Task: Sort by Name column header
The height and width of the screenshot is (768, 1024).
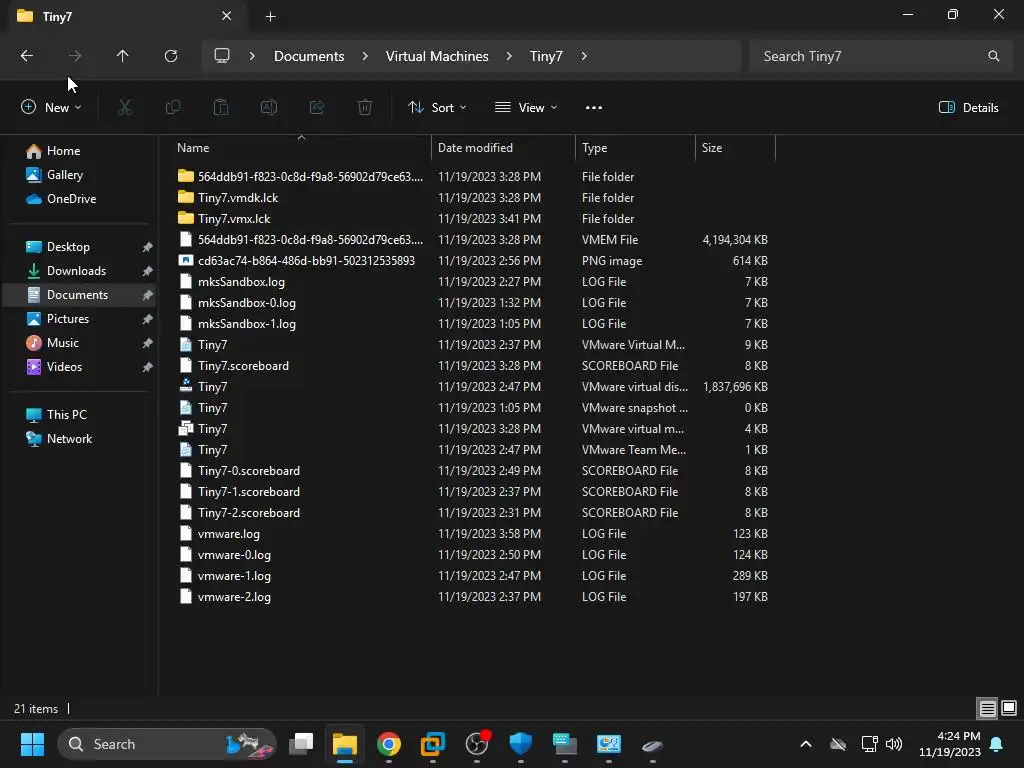Action: click(300, 148)
